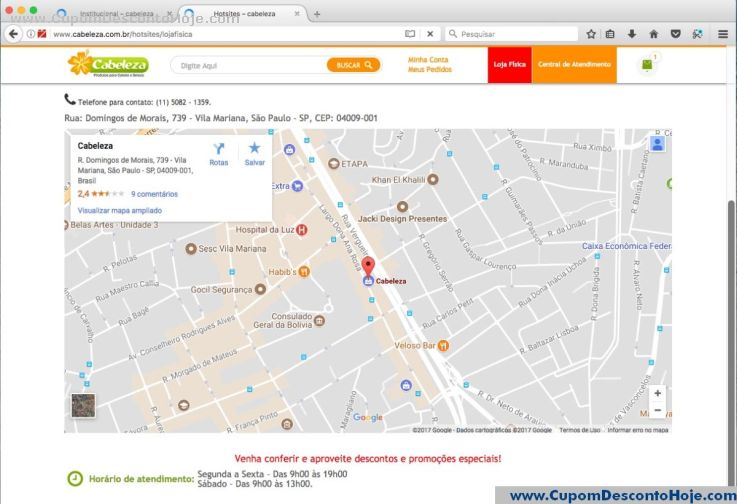Toggle reader view icon in address bar

(410, 34)
